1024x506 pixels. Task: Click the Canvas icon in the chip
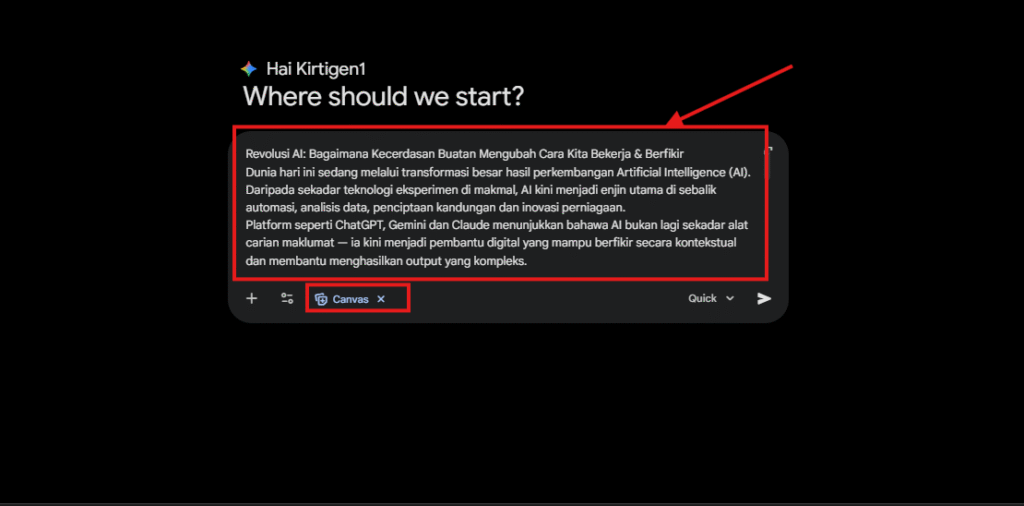[321, 299]
